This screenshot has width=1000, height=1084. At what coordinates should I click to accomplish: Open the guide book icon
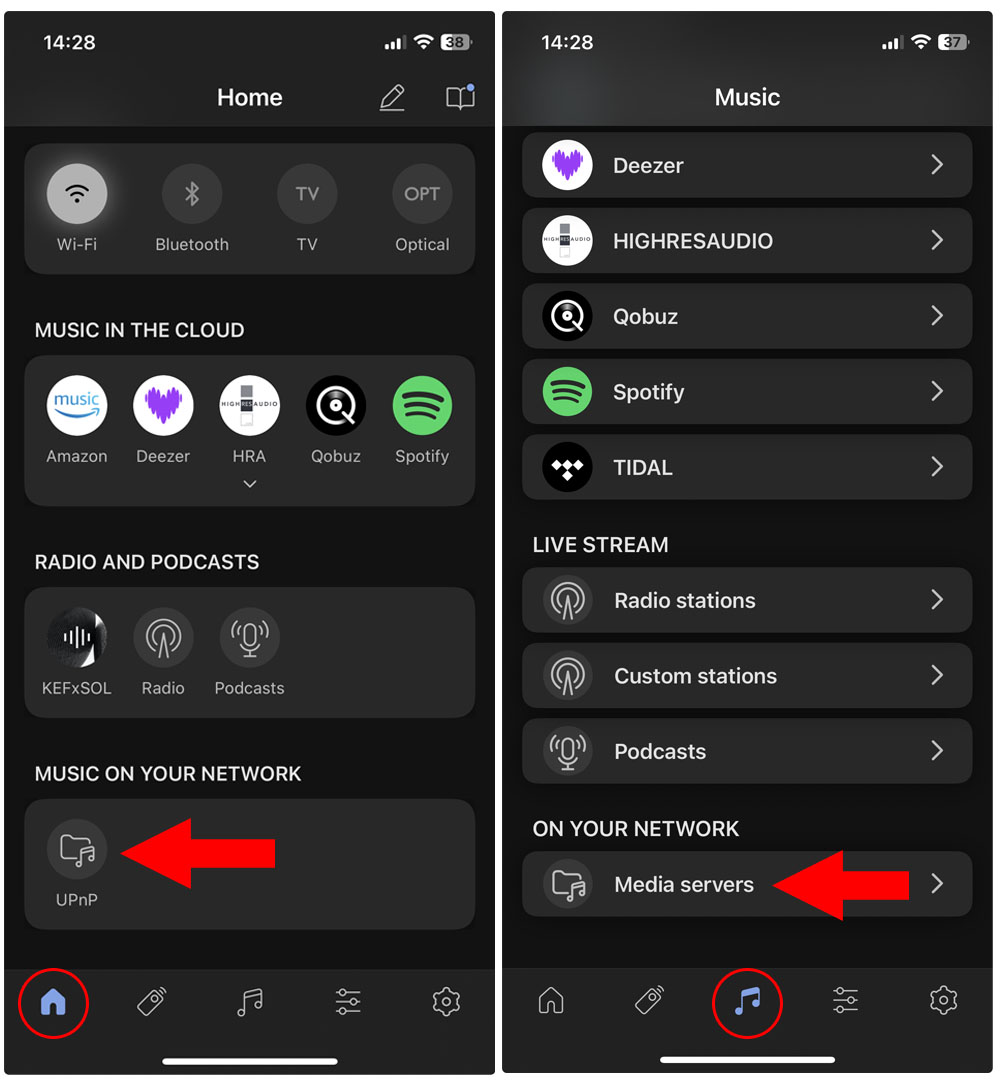click(460, 97)
